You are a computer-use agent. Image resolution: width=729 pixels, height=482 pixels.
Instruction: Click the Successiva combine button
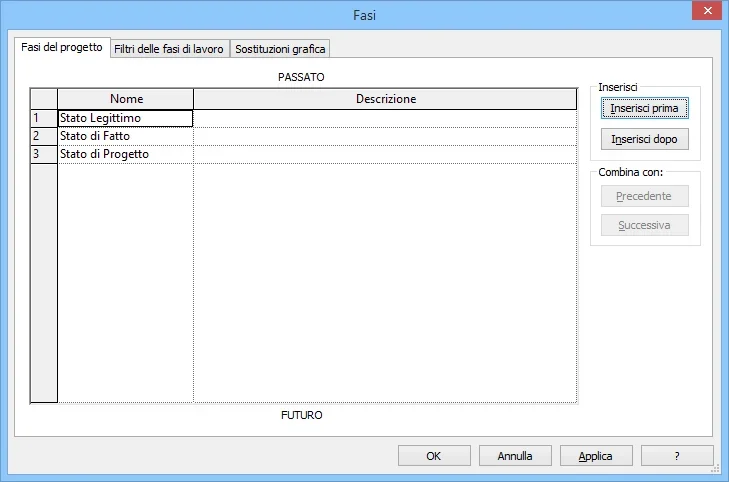[x=644, y=225]
